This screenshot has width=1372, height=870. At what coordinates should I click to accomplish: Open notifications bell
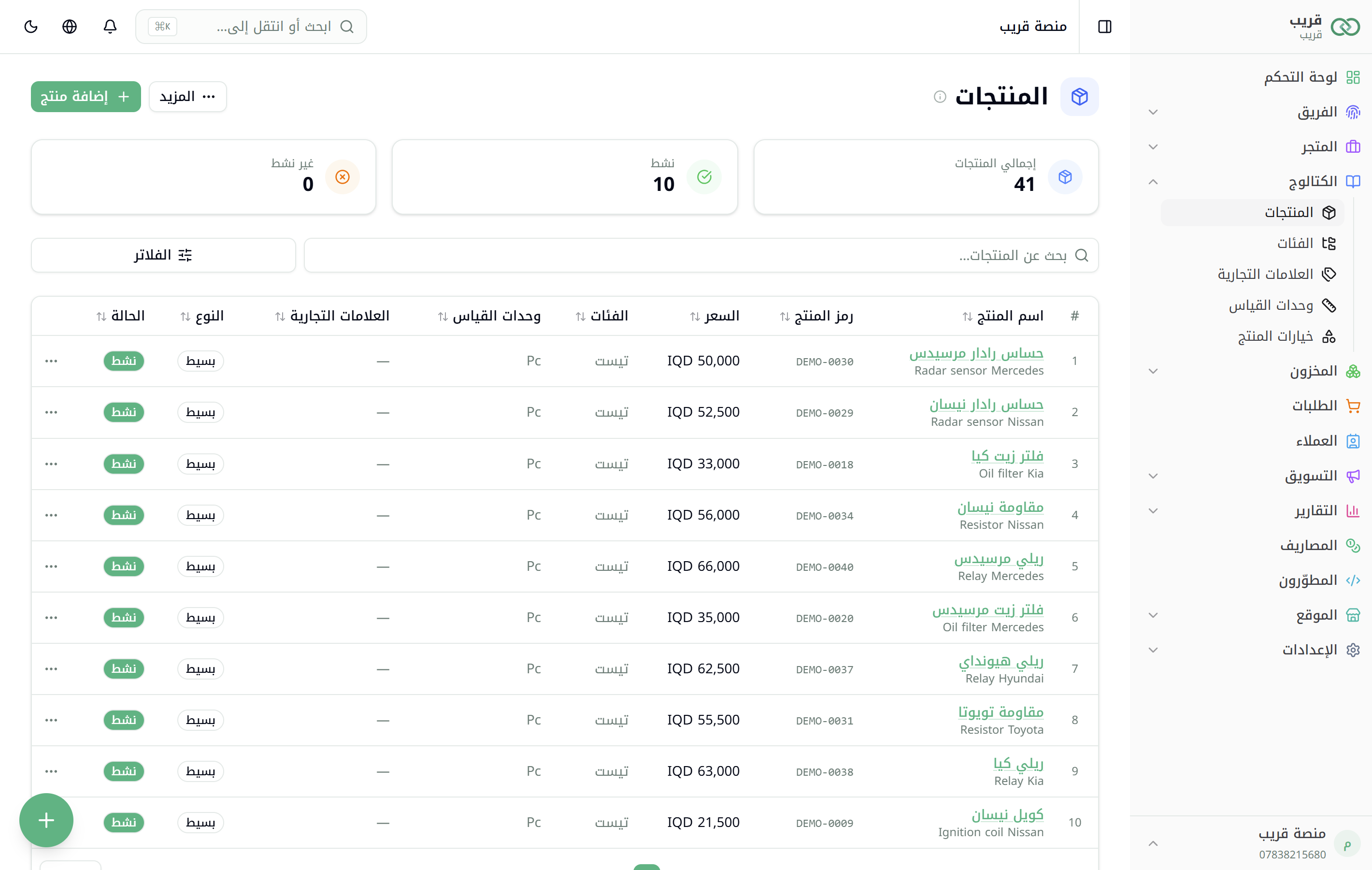click(110, 26)
